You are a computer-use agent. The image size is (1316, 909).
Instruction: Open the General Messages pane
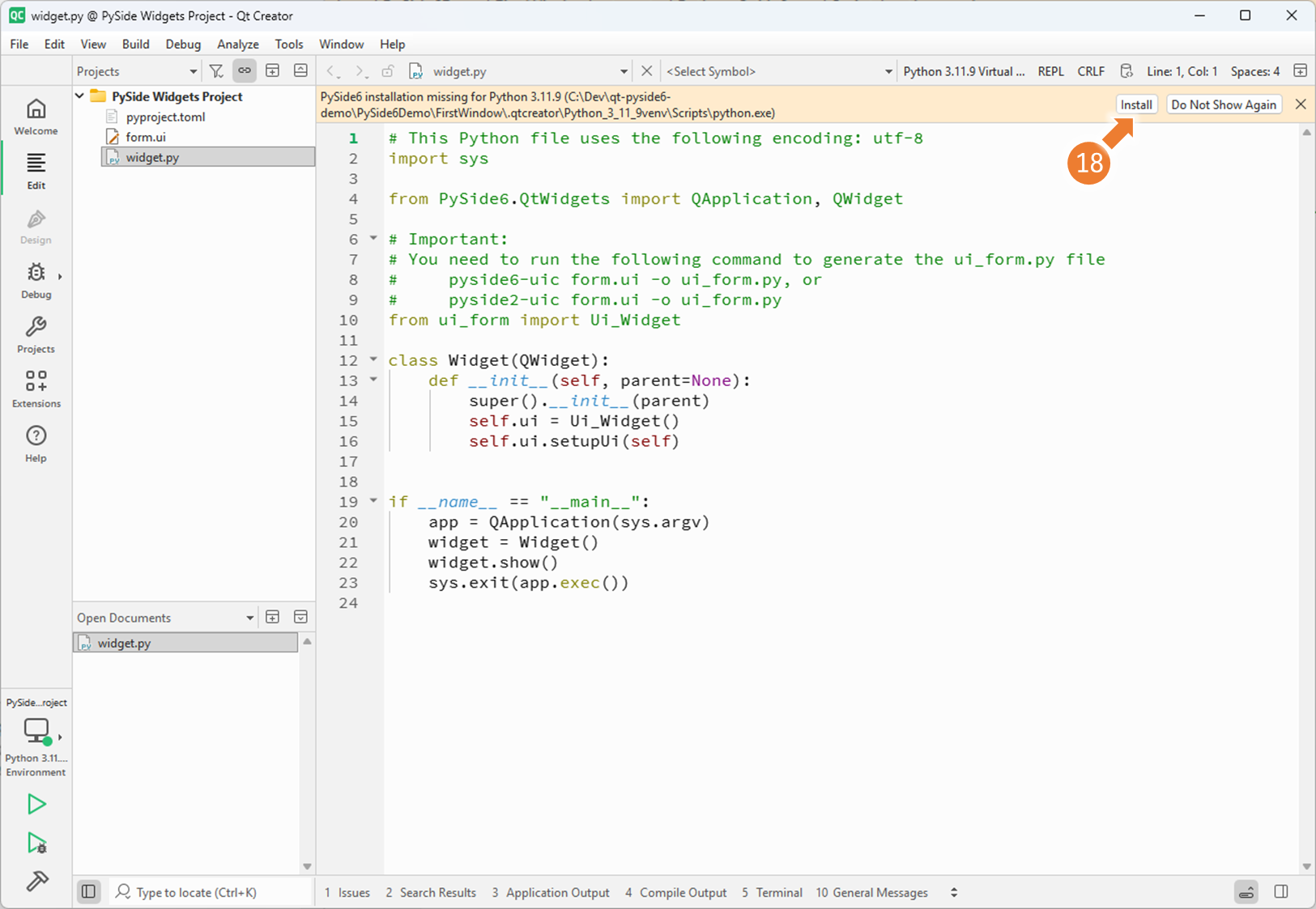tap(871, 892)
